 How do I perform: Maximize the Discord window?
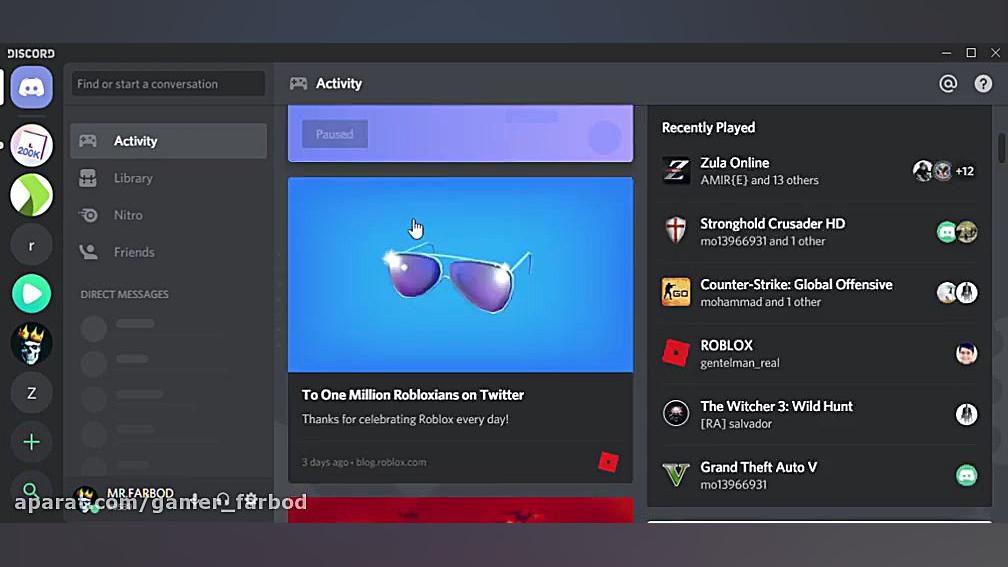point(971,53)
